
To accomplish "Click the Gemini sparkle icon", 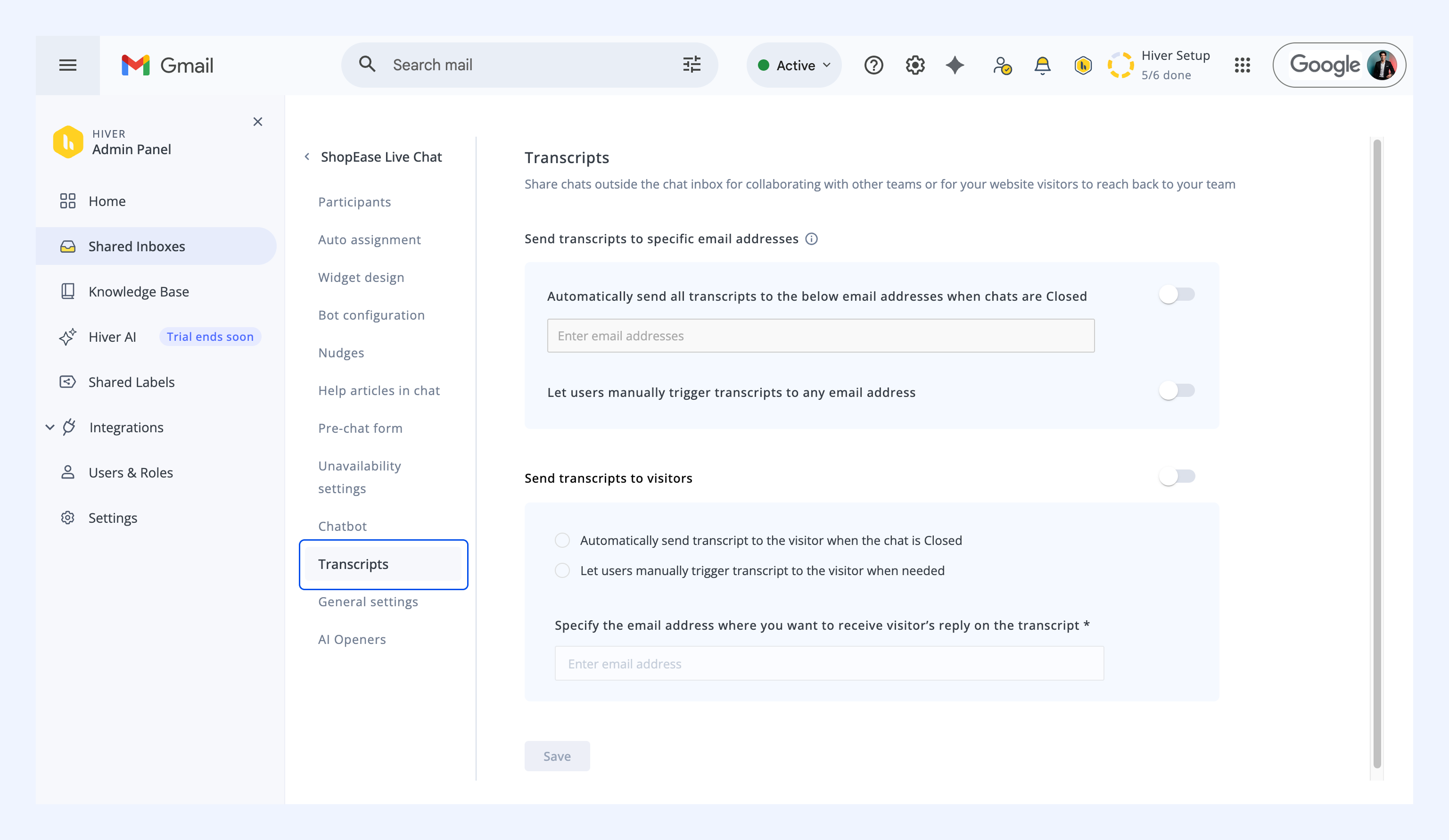I will 955,65.
